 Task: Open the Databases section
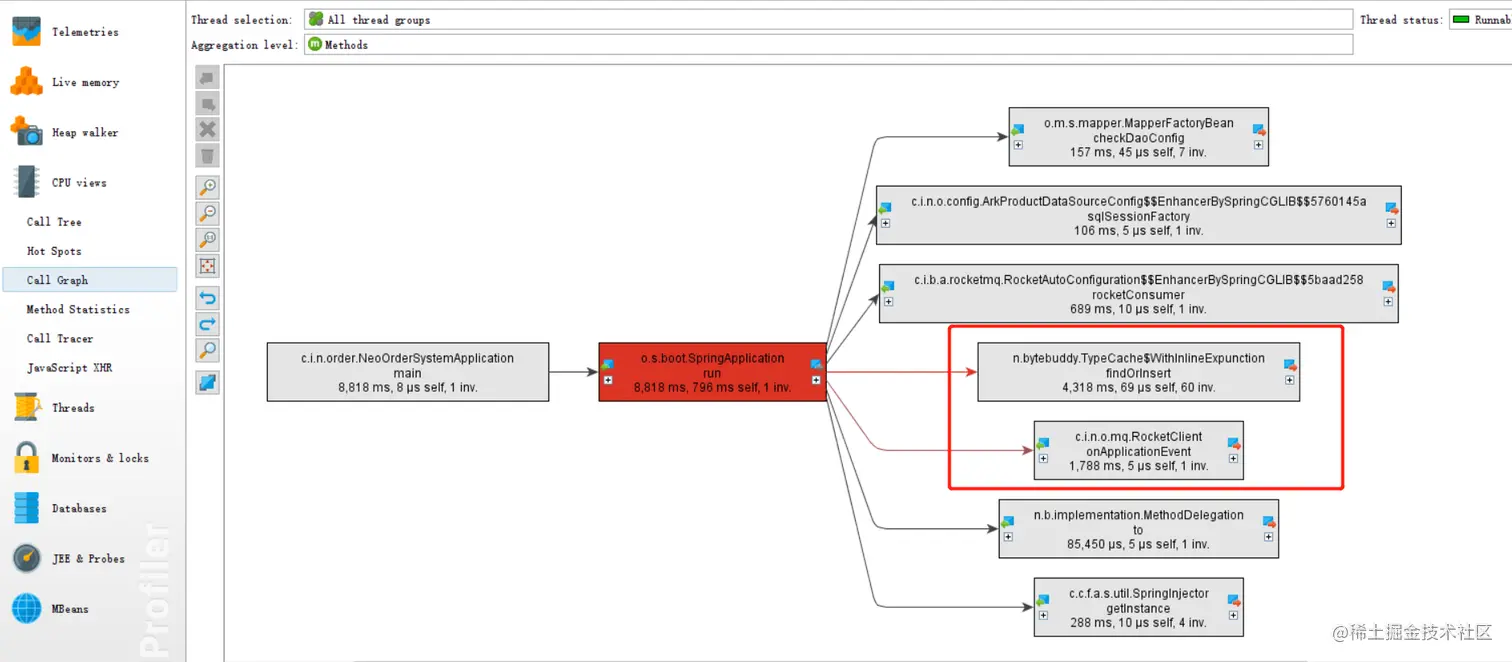pyautogui.click(x=60, y=508)
